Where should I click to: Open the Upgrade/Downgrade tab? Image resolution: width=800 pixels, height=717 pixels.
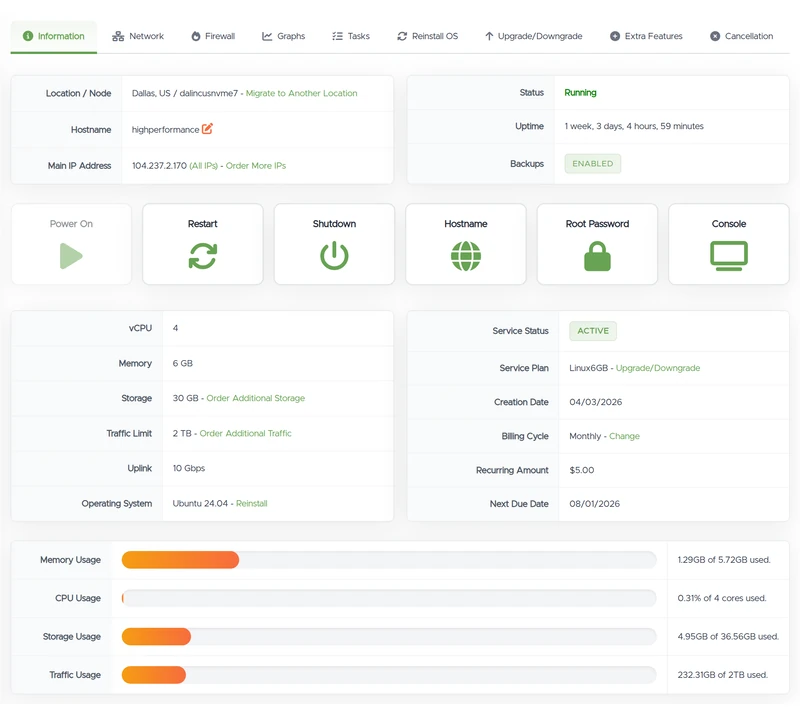click(x=533, y=36)
